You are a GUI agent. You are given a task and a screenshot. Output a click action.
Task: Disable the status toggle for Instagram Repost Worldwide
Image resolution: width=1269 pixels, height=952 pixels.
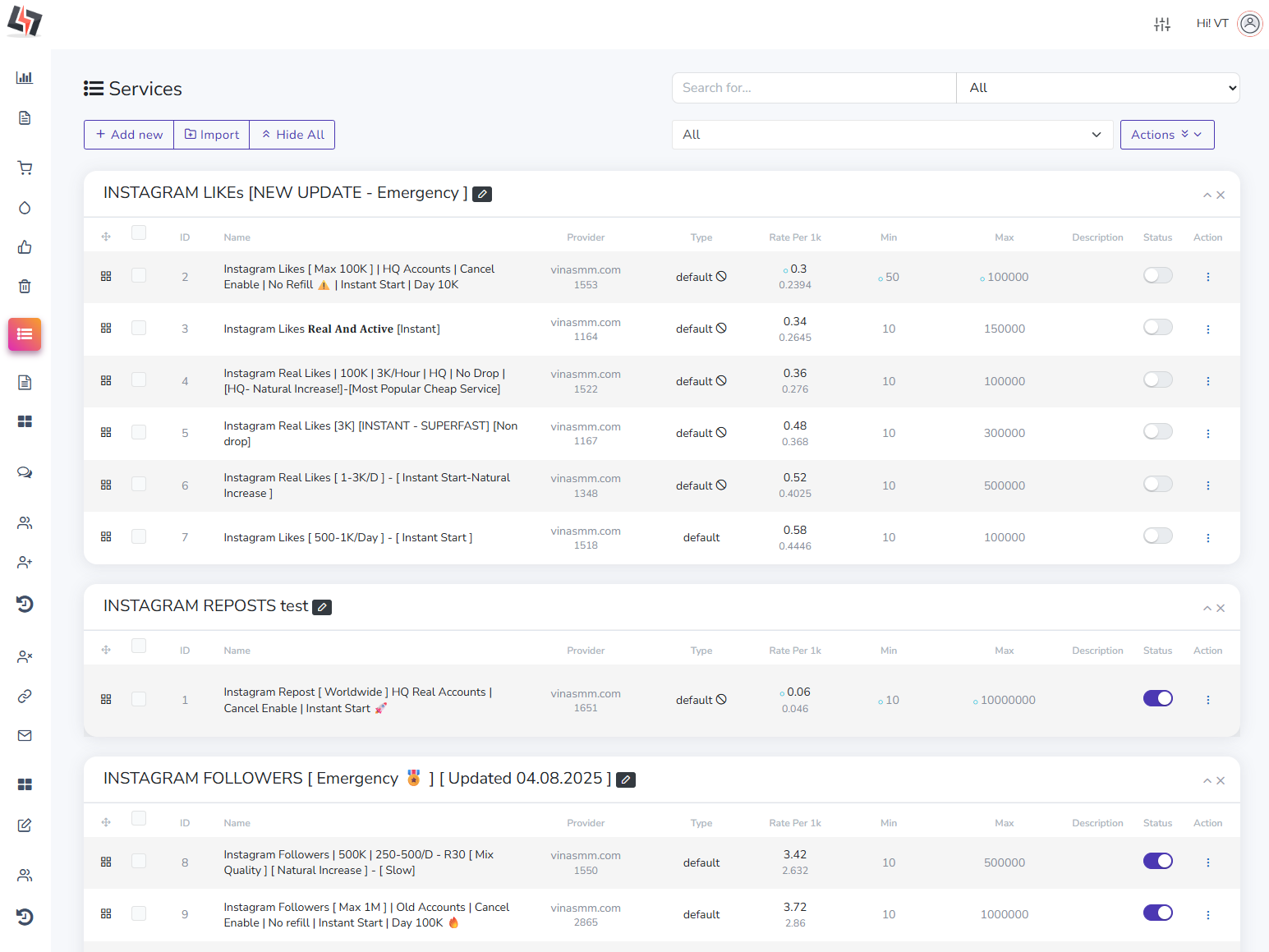[x=1158, y=698]
